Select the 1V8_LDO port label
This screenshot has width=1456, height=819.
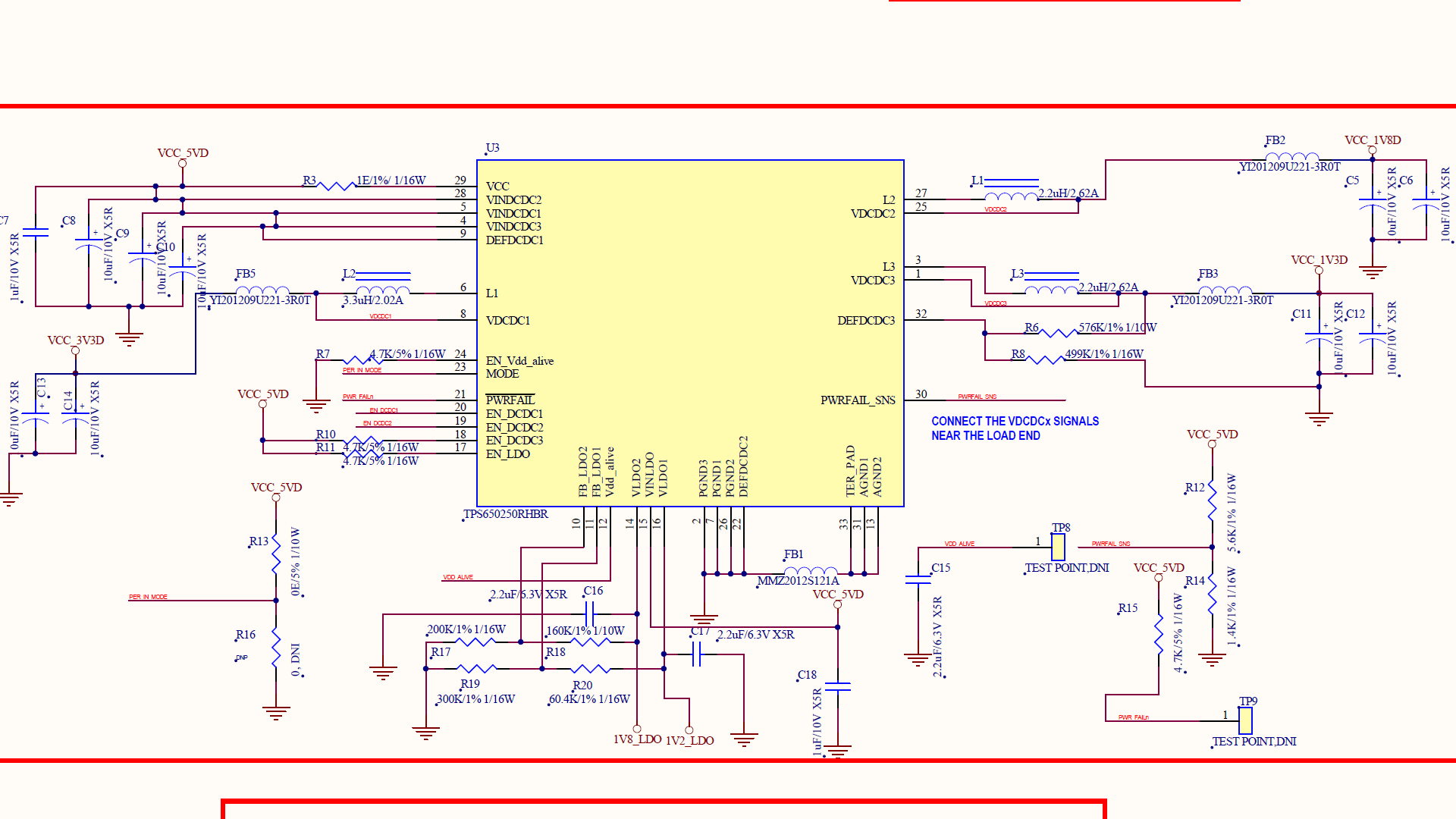pos(637,739)
